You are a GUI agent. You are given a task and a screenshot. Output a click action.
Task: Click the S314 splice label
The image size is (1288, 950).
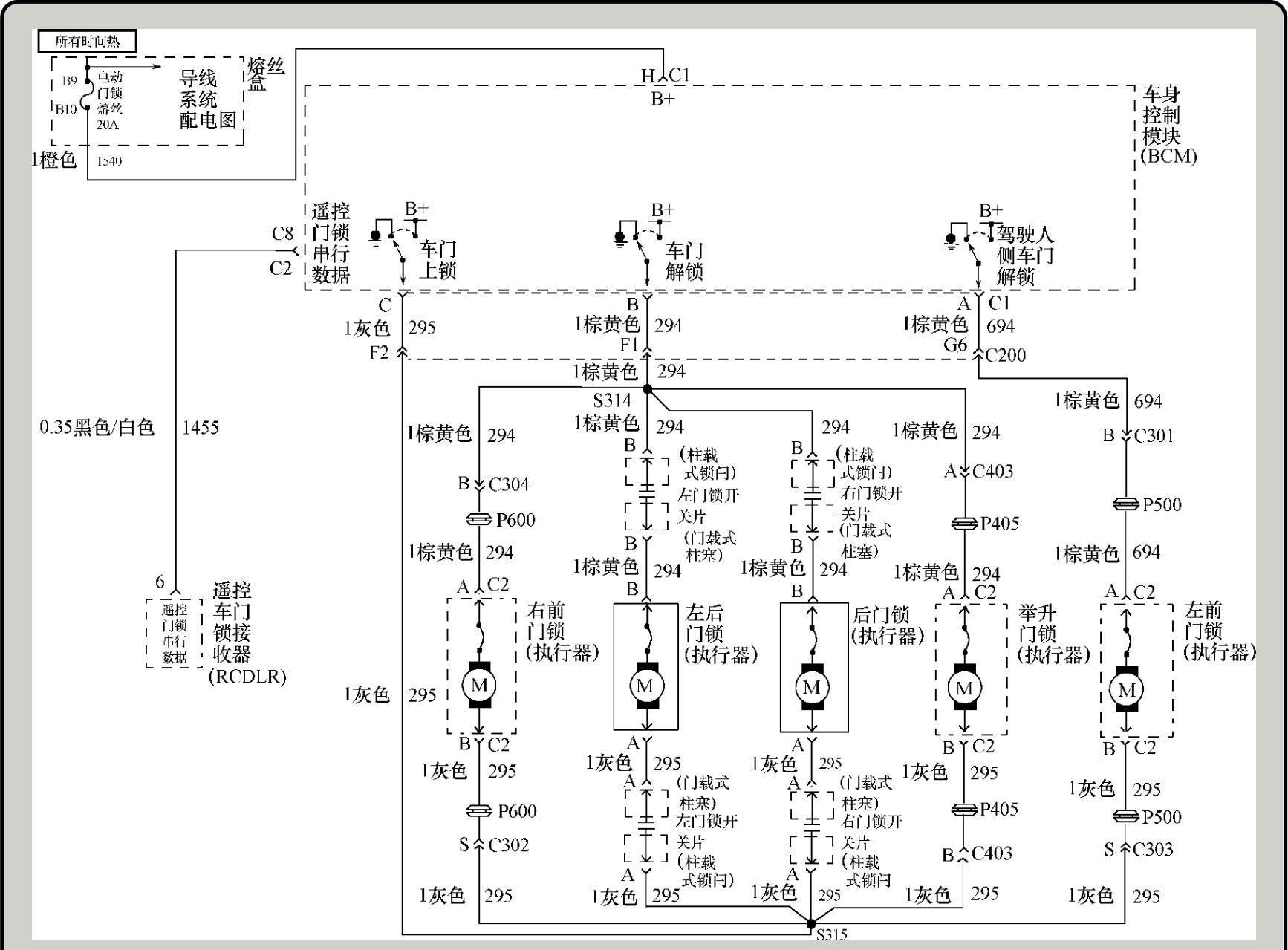(x=612, y=400)
